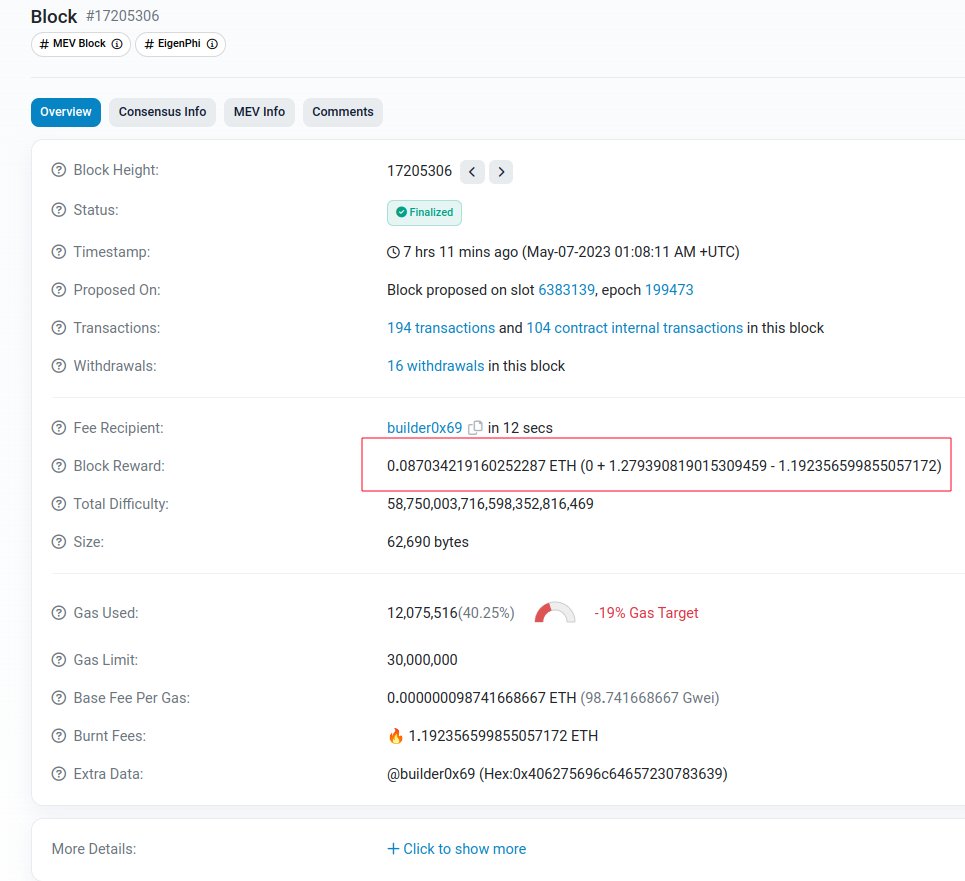Click the EigenPhi tag

click(x=180, y=44)
